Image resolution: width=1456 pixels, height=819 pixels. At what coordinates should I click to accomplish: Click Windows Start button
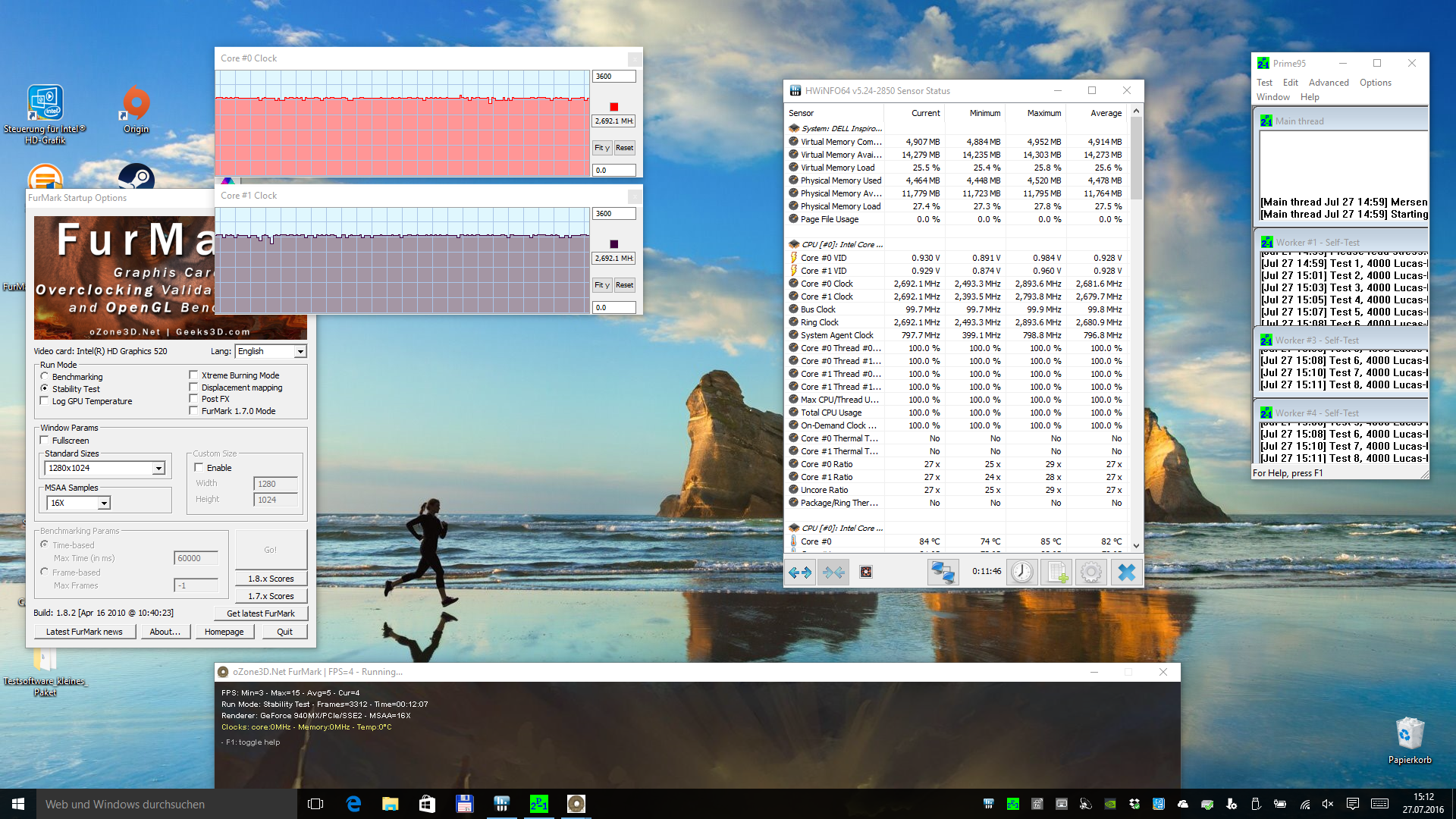(18, 804)
